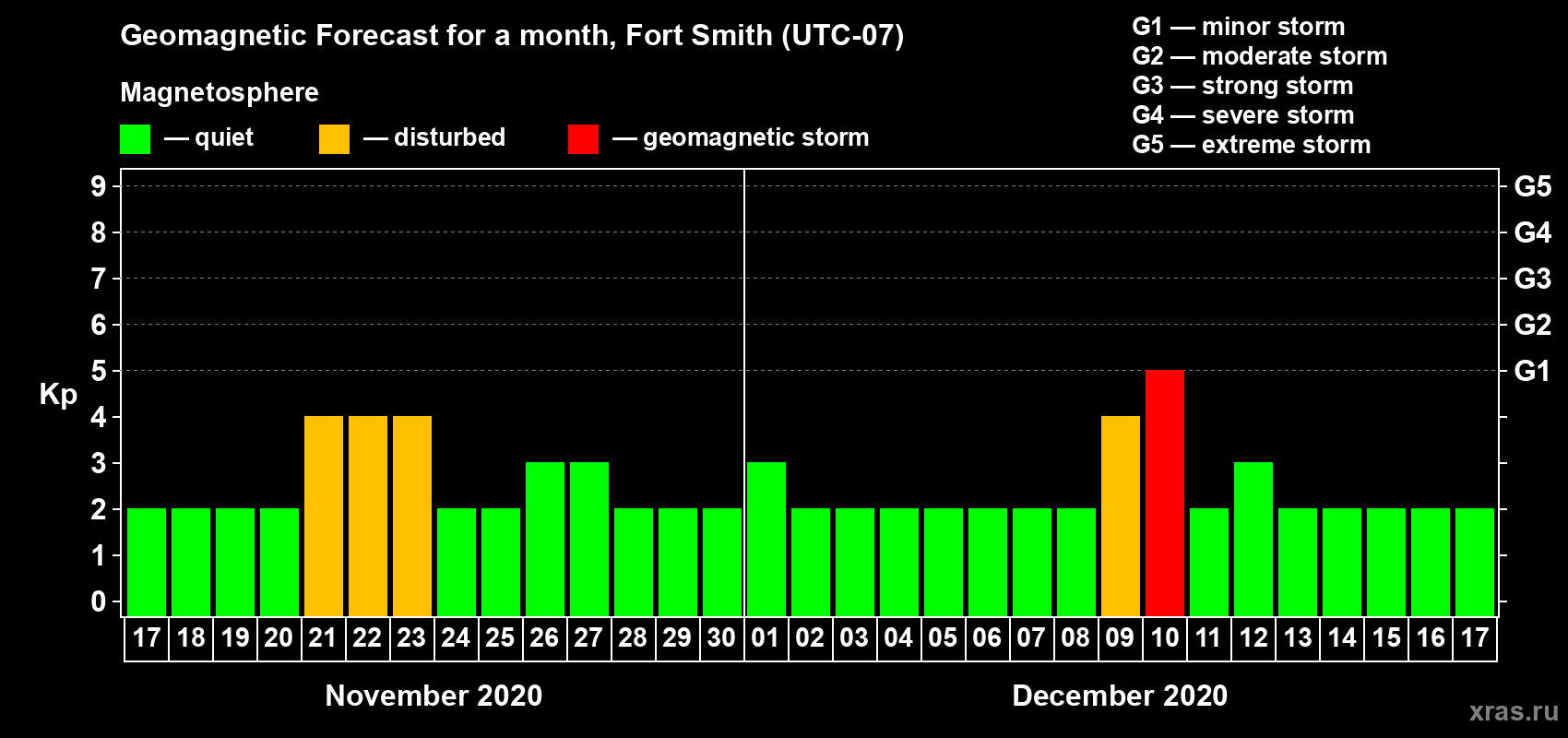Click the 'G3' label on the right axis
This screenshot has height=738, width=1568.
point(1533,279)
